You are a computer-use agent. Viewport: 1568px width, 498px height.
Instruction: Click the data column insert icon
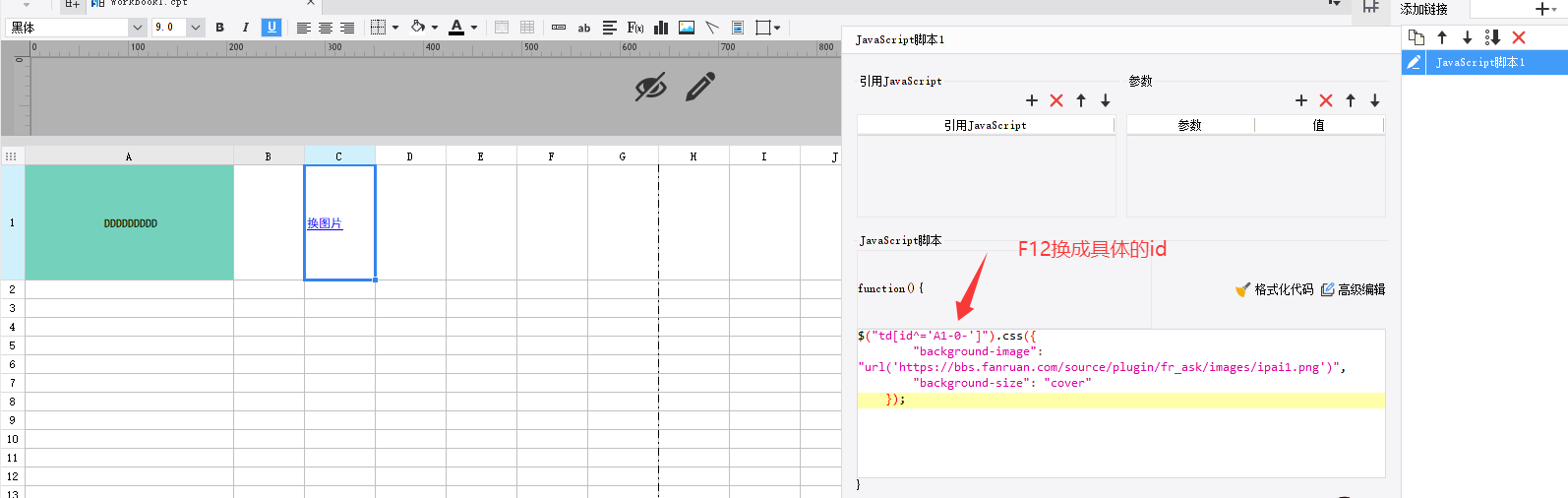point(559,28)
